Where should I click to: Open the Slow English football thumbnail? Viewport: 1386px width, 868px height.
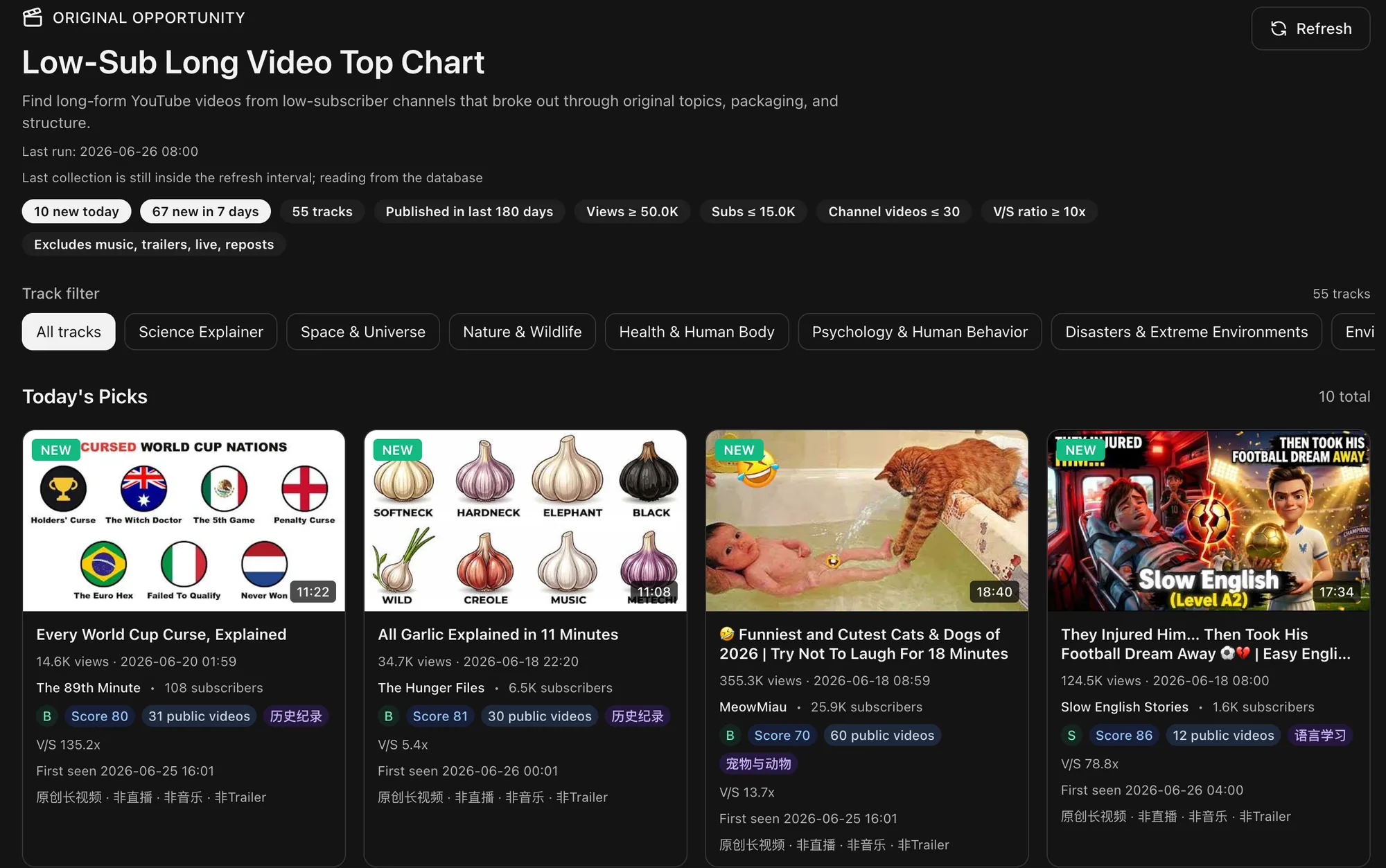pos(1209,521)
